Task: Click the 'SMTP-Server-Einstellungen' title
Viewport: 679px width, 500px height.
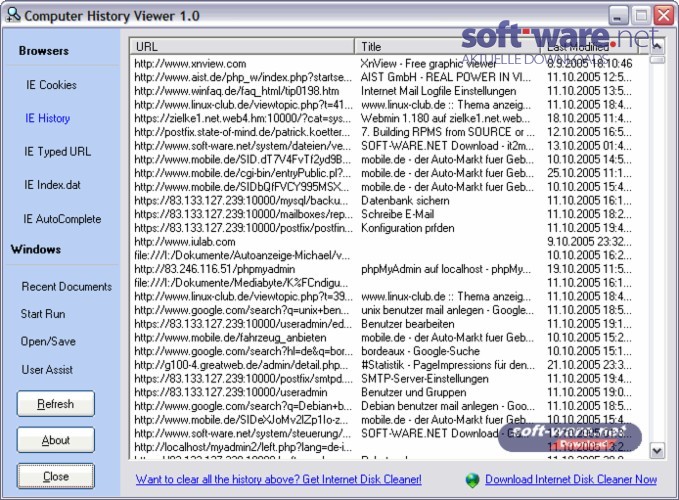Action: pos(424,379)
